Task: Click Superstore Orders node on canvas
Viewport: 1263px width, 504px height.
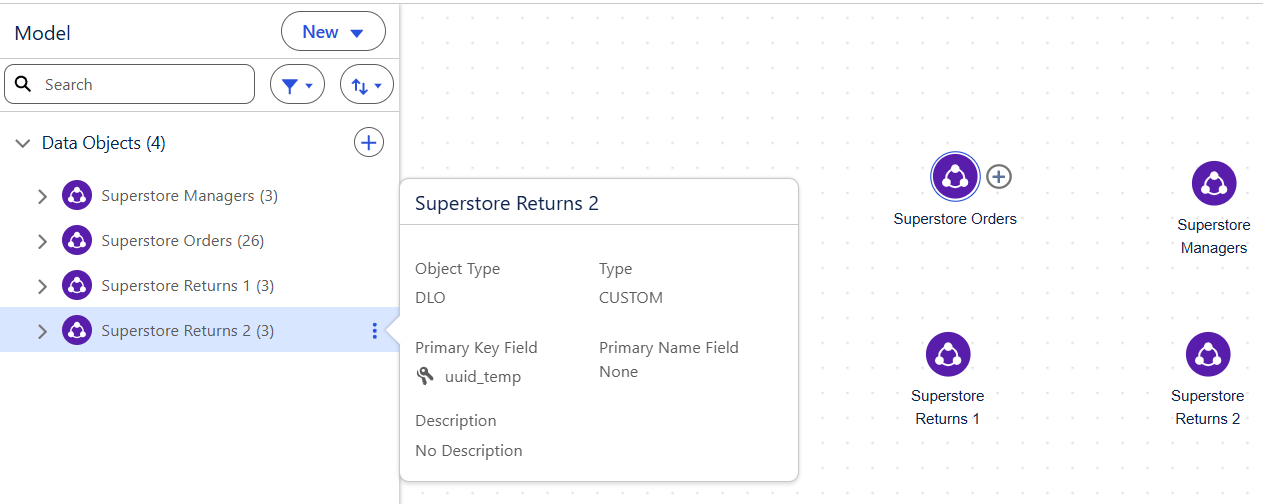Action: pyautogui.click(x=955, y=177)
